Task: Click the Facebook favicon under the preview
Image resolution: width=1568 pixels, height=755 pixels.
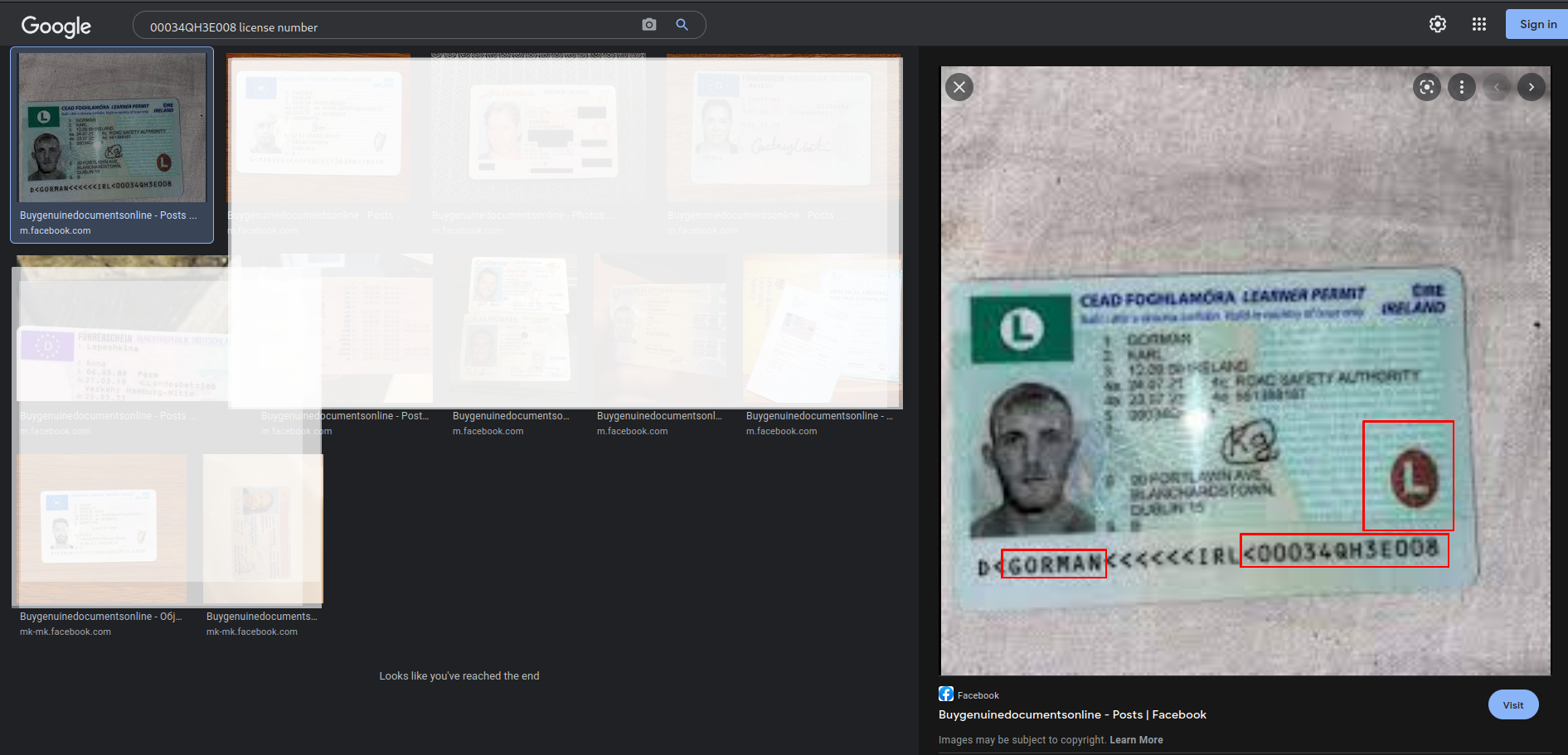Action: (946, 694)
